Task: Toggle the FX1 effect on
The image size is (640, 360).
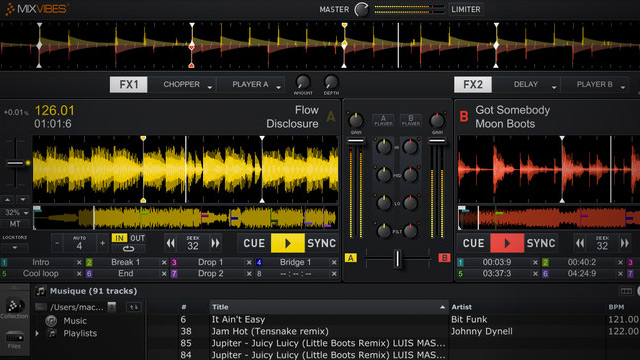Action: 129,84
